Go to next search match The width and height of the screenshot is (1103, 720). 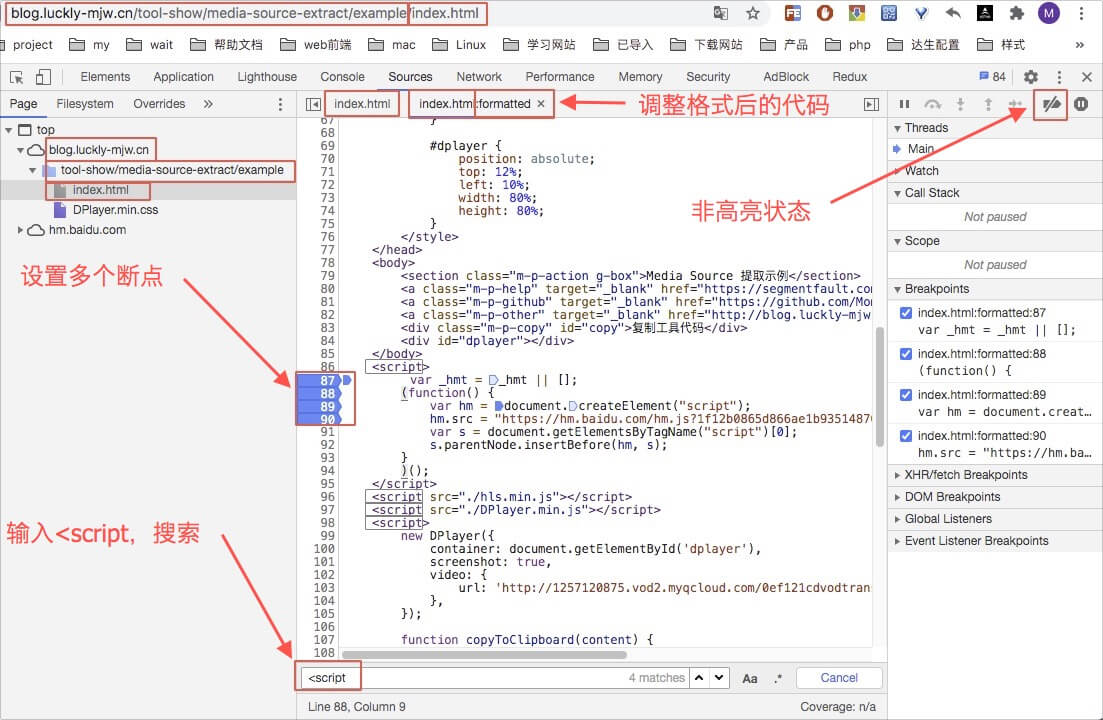pyautogui.click(x=719, y=678)
